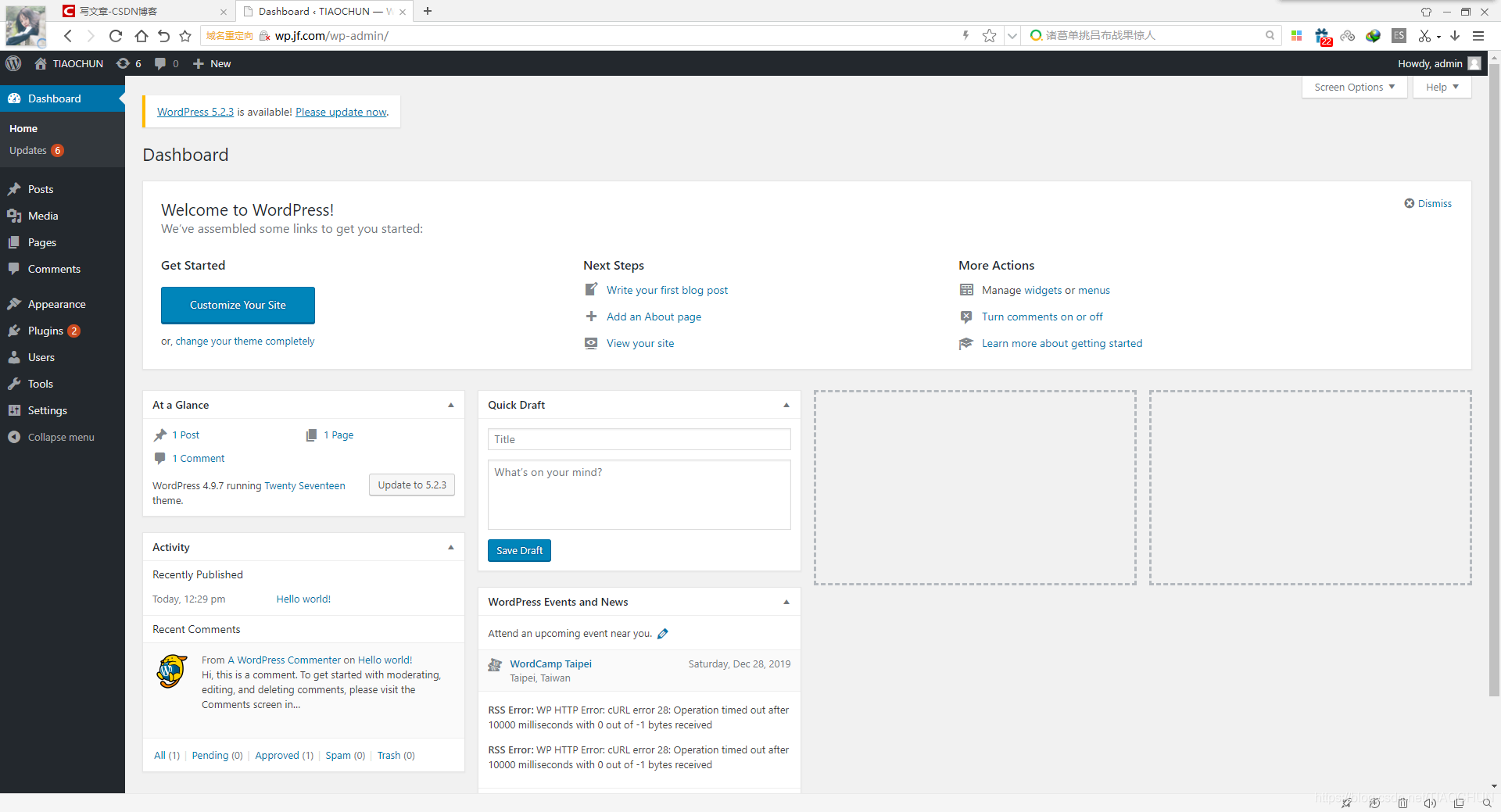
Task: Click Turn comments on or off
Action: pos(1042,317)
